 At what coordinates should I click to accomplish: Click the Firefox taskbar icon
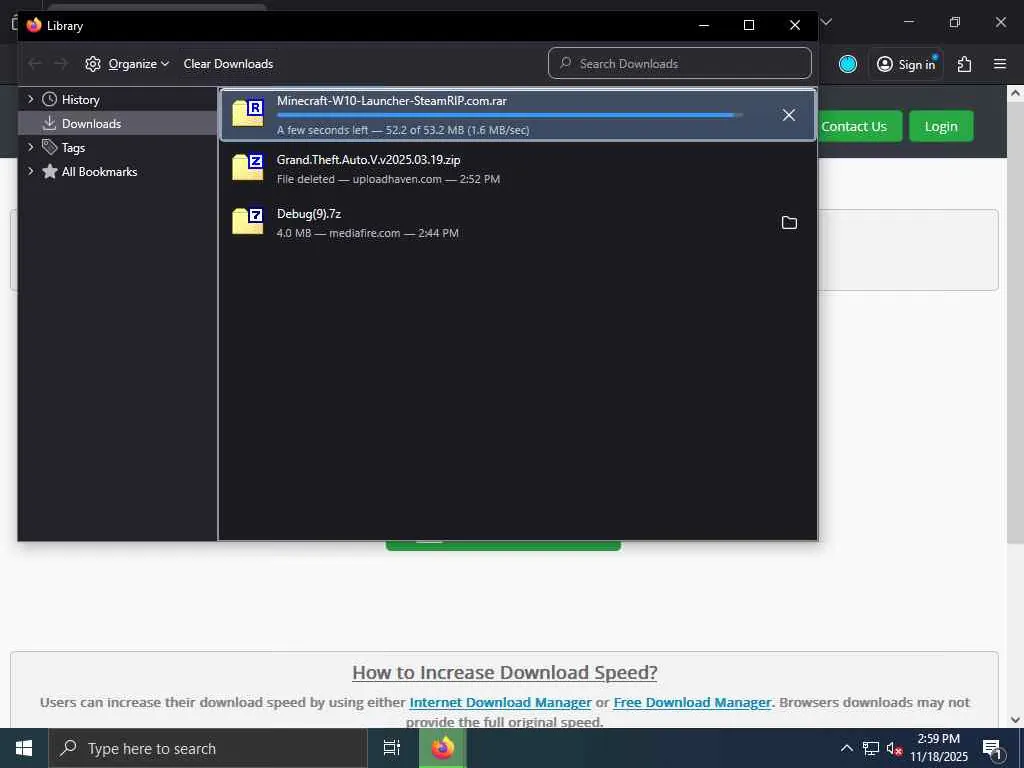443,748
